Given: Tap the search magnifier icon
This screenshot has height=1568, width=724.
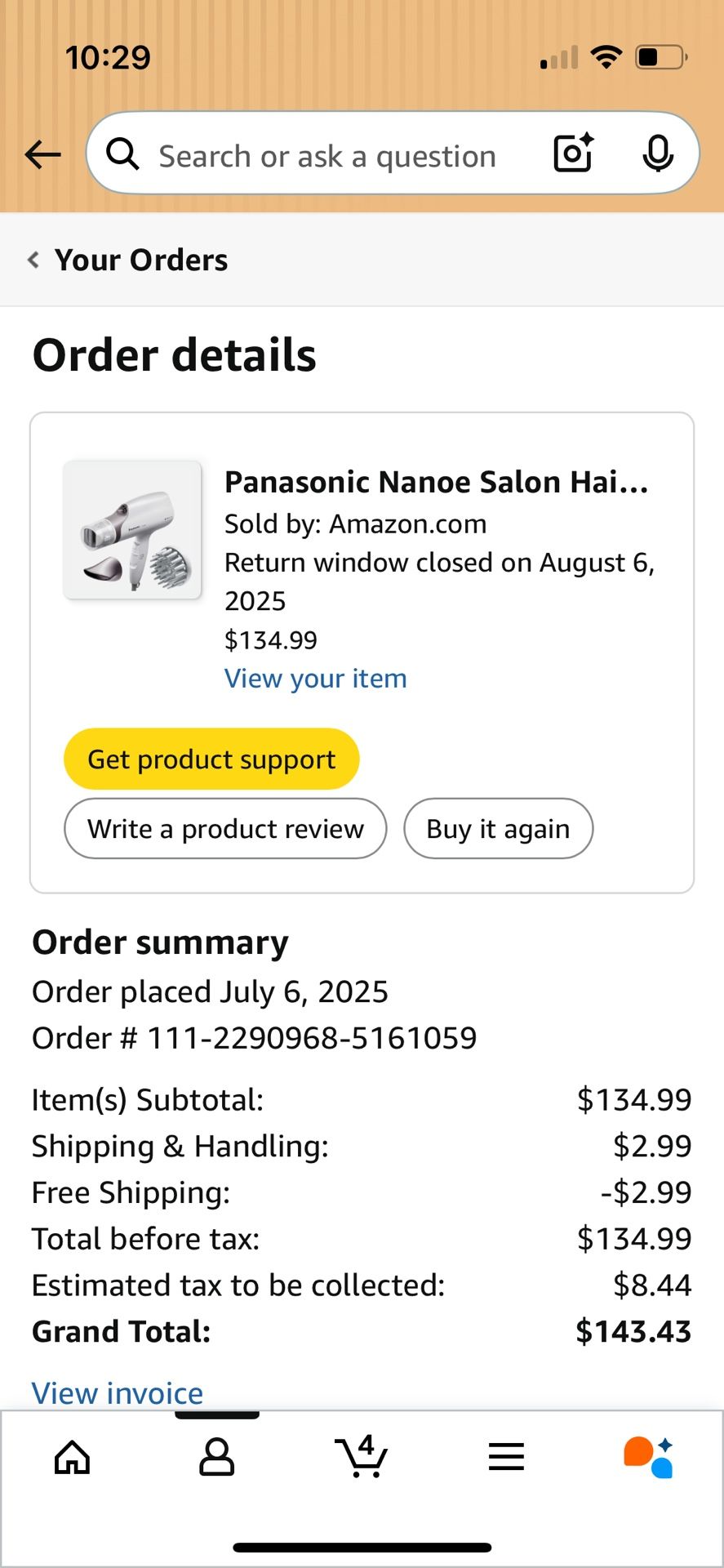Looking at the screenshot, I should coord(123,154).
